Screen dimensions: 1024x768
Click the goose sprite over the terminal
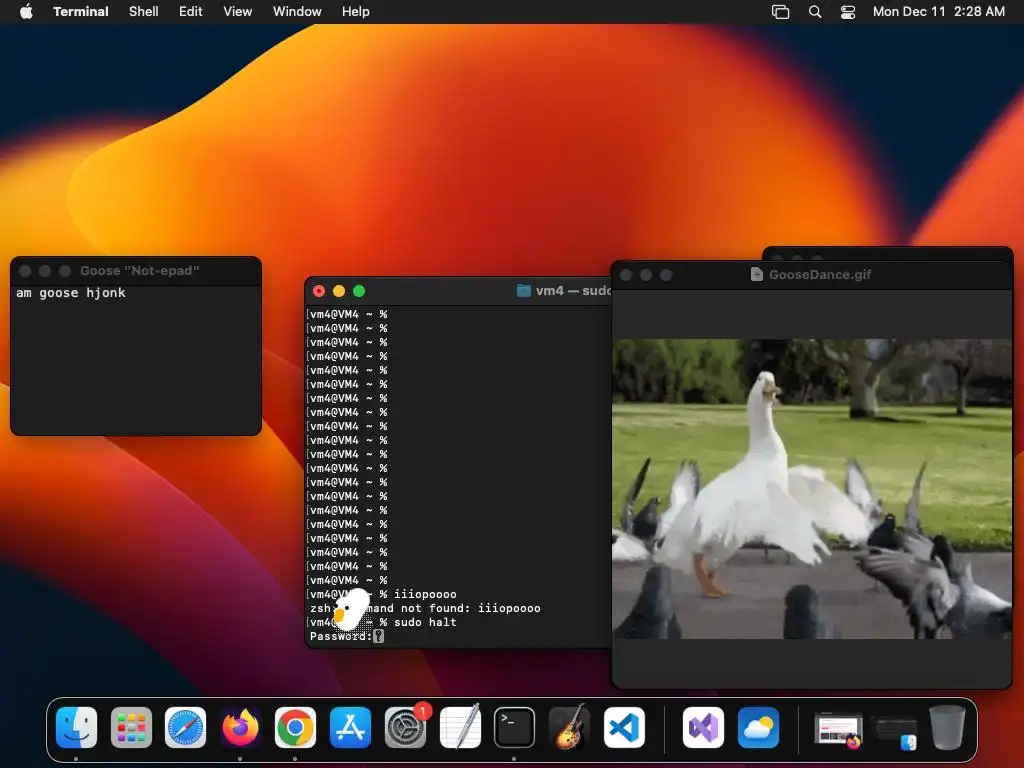click(x=351, y=609)
